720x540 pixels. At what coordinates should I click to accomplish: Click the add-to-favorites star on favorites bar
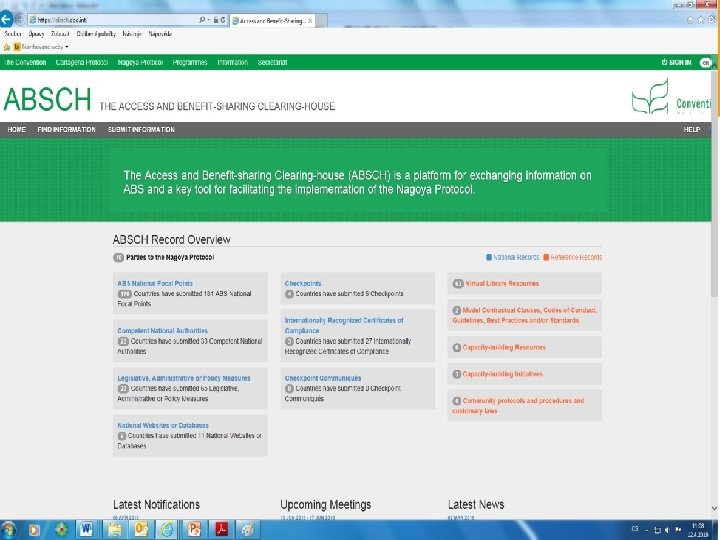[x=6, y=47]
